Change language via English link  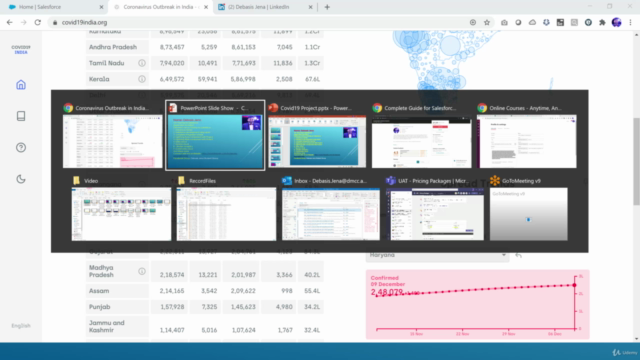pyautogui.click(x=21, y=325)
